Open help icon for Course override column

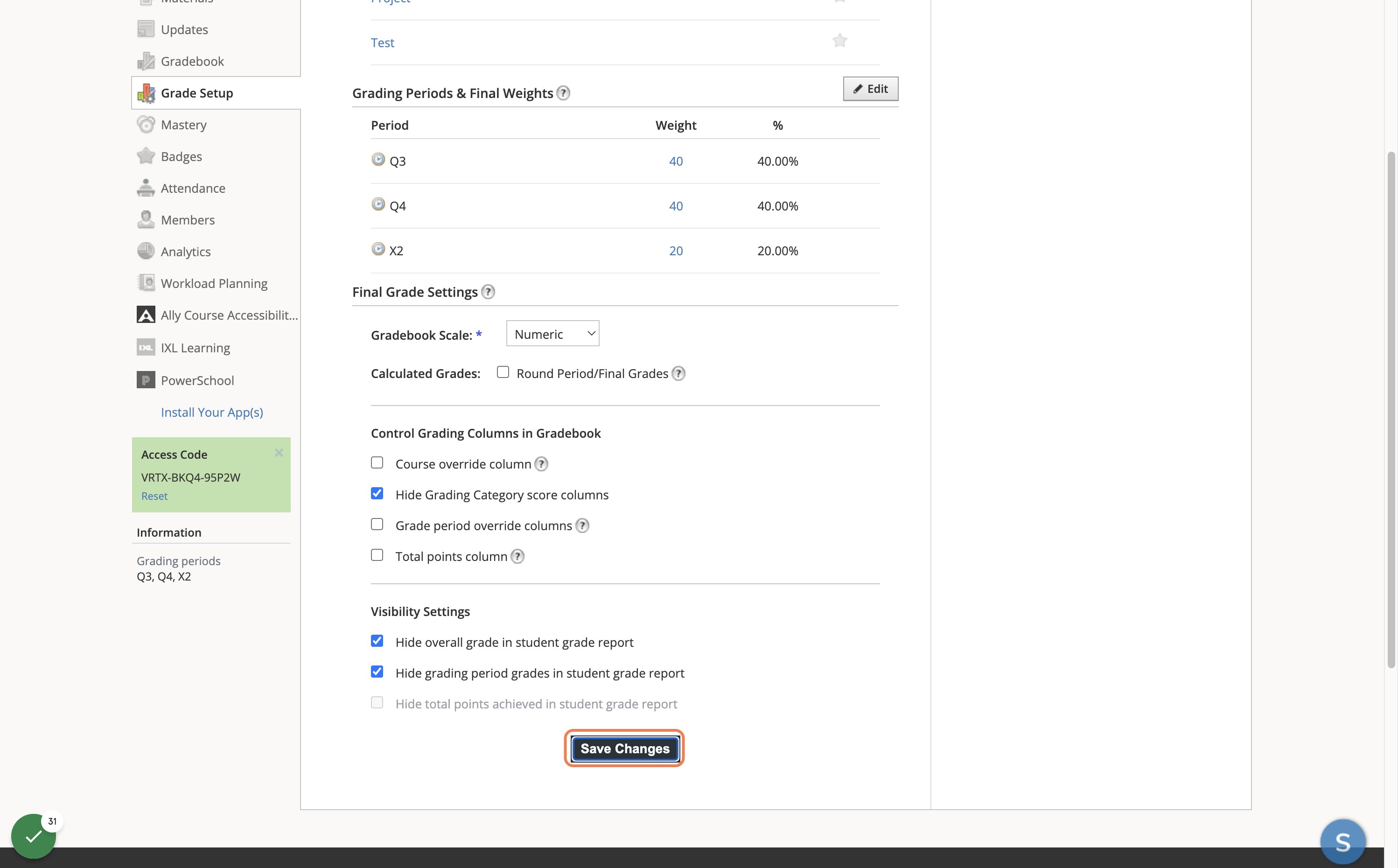point(541,464)
